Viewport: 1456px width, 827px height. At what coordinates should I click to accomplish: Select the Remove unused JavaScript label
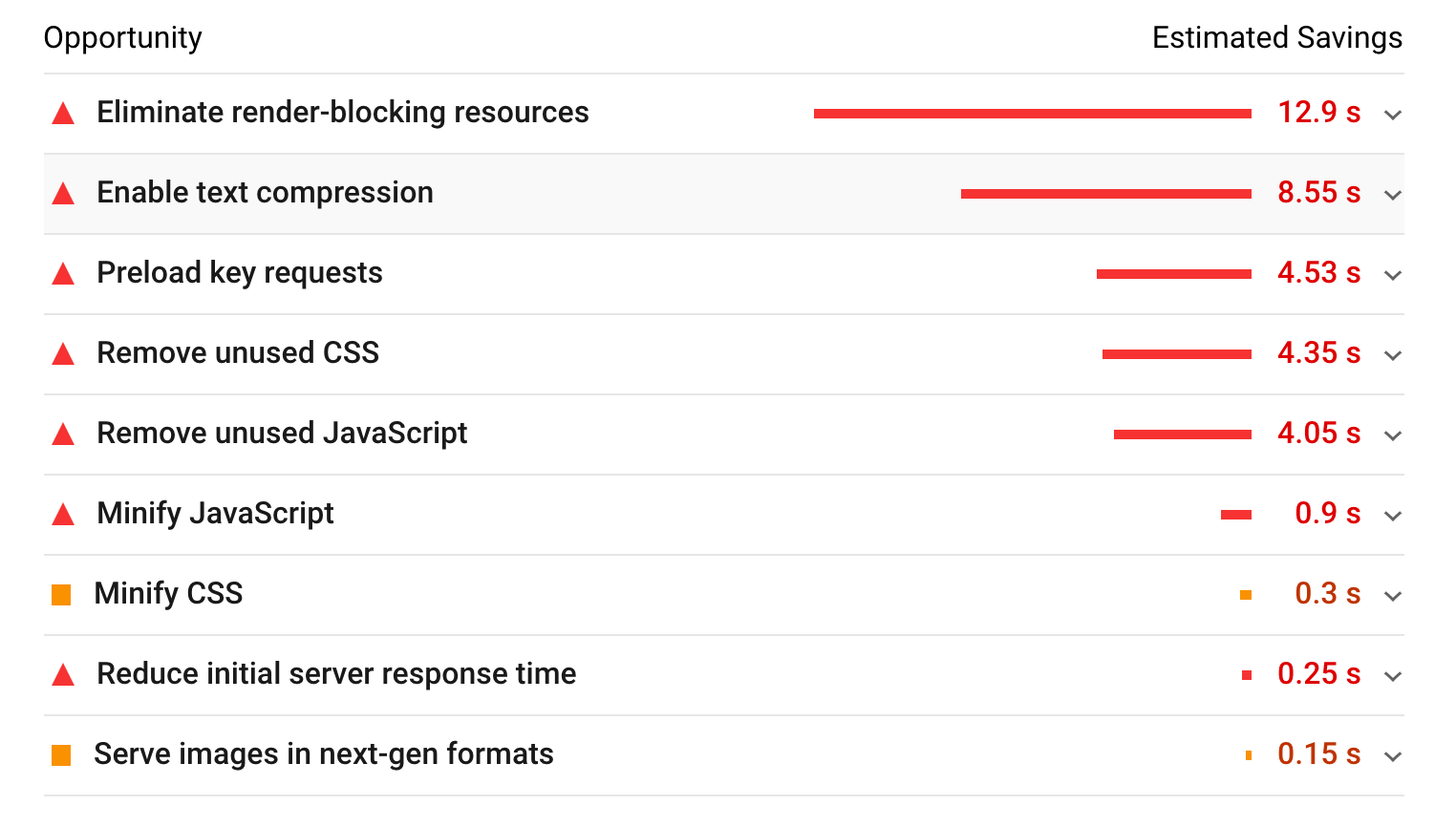click(x=282, y=434)
